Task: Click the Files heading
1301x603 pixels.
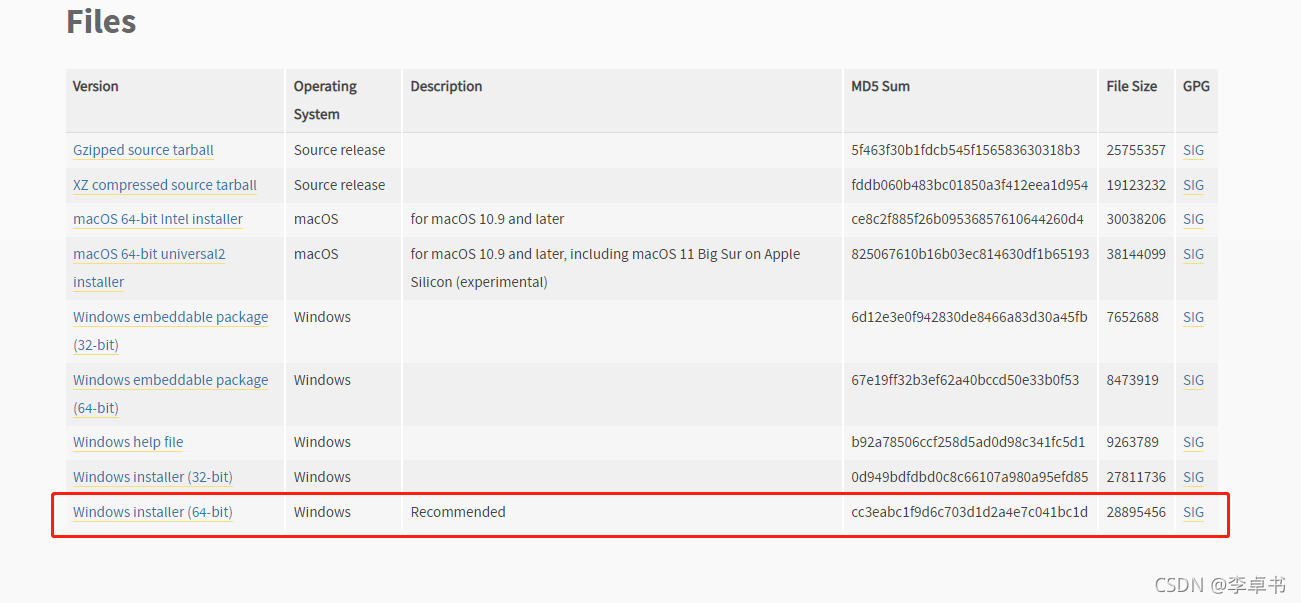Action: point(101,21)
